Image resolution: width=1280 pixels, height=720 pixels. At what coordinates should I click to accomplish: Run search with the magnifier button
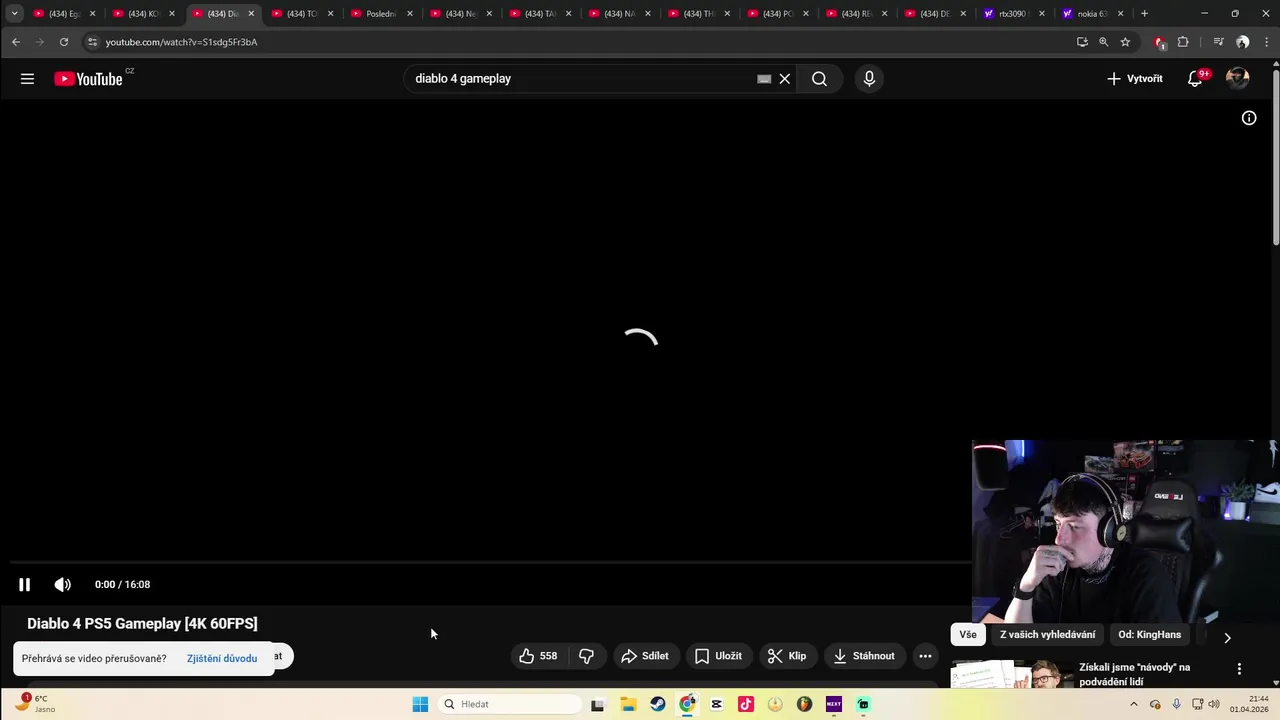pos(819,79)
